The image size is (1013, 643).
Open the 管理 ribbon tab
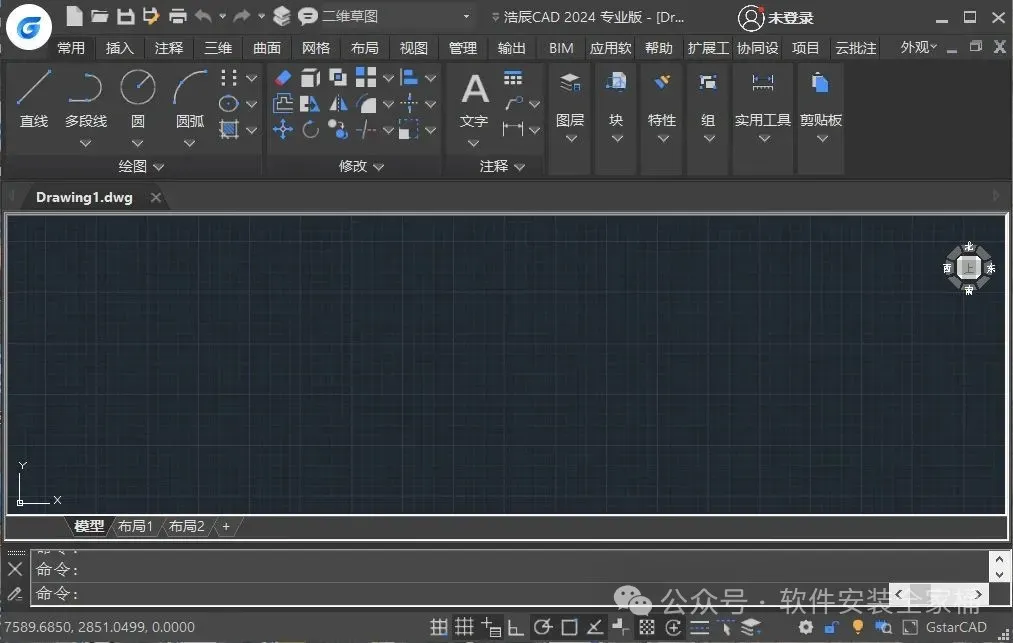[x=463, y=48]
